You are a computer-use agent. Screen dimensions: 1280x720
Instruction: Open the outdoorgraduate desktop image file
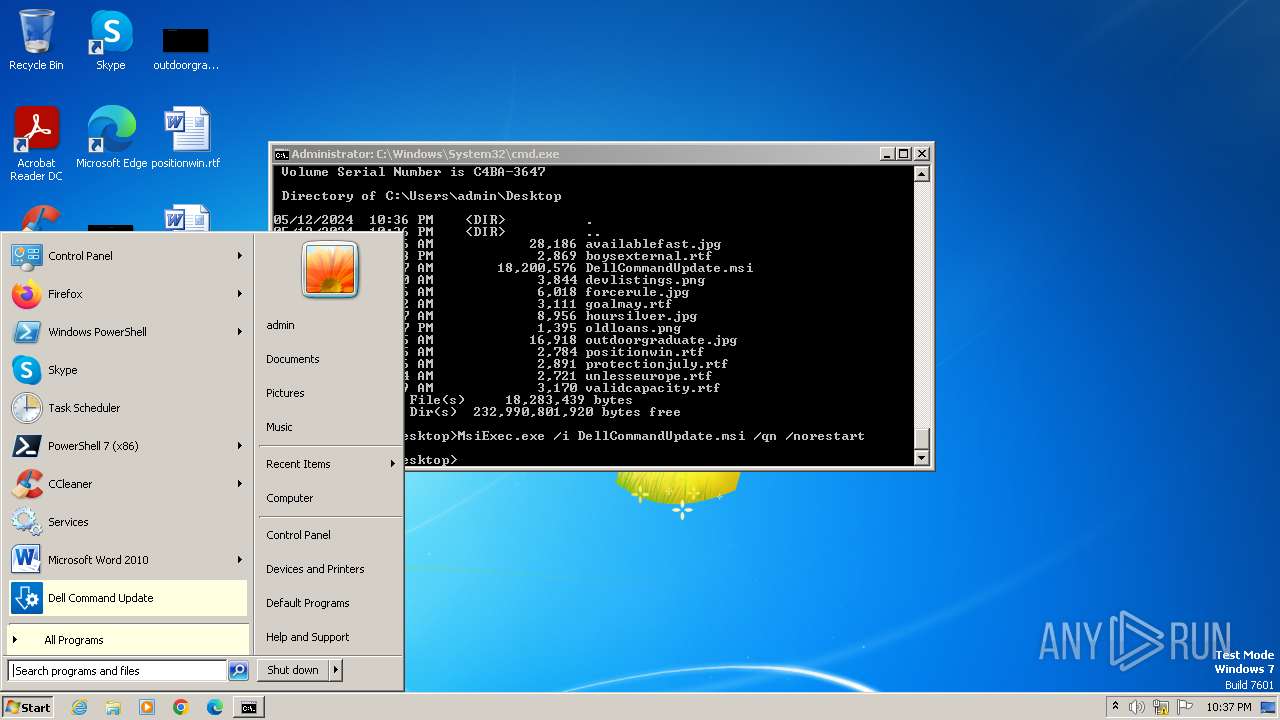click(x=185, y=45)
